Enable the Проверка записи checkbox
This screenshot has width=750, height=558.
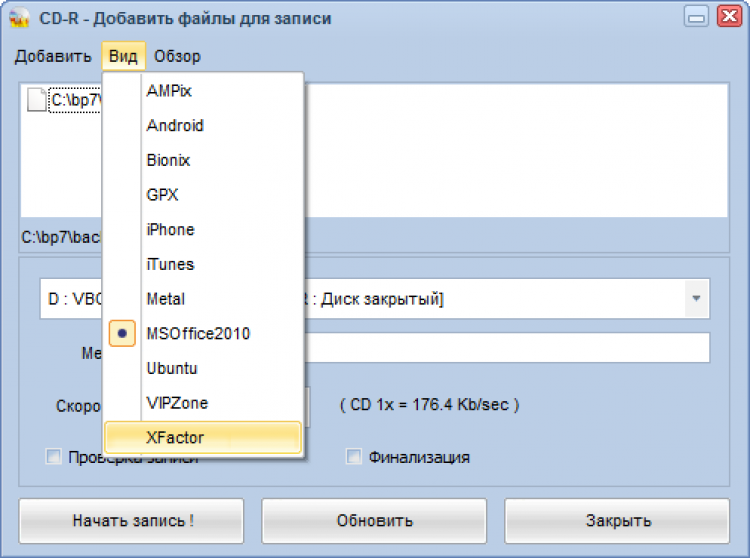coord(54,457)
